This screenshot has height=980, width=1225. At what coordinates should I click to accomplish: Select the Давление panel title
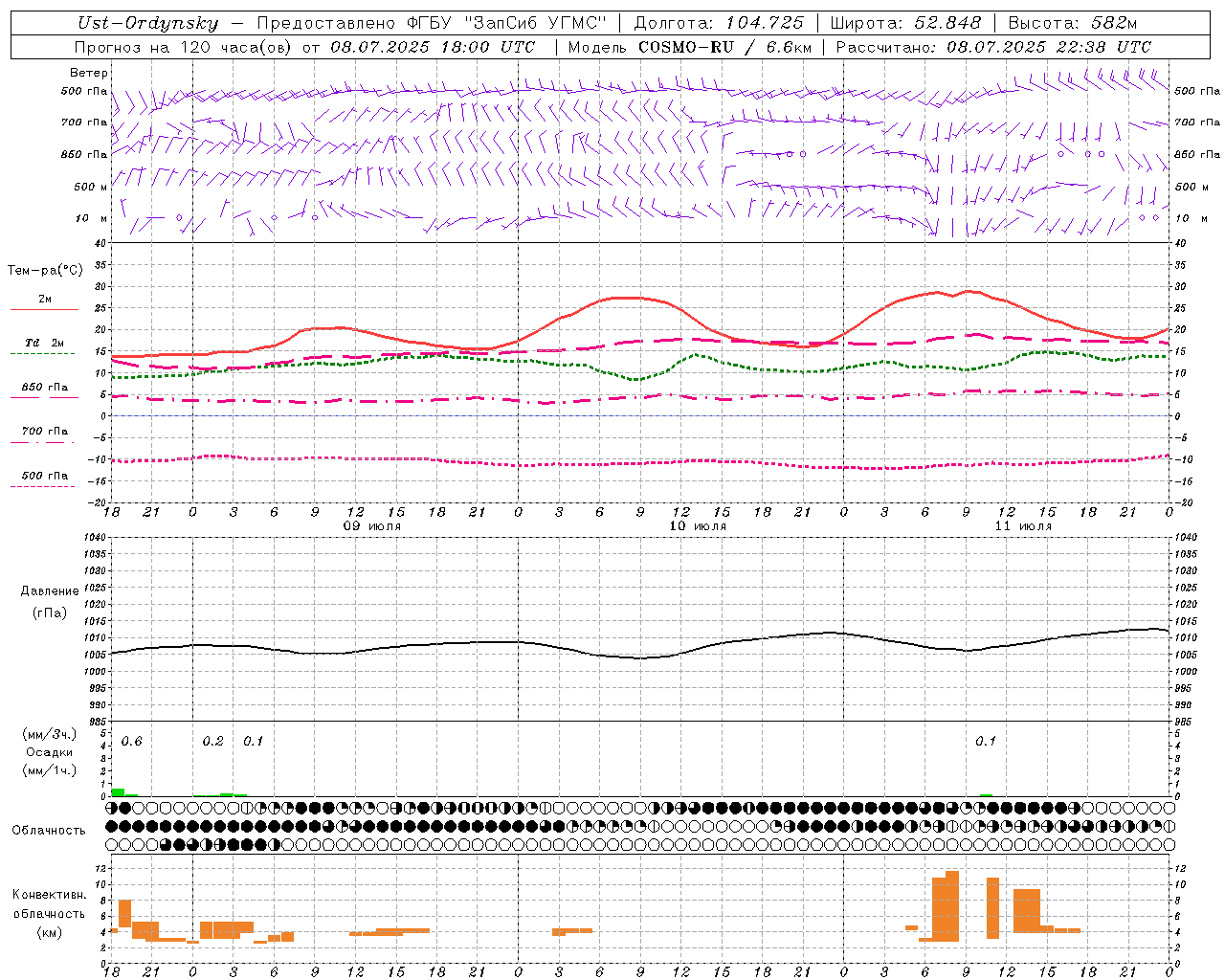click(x=50, y=591)
